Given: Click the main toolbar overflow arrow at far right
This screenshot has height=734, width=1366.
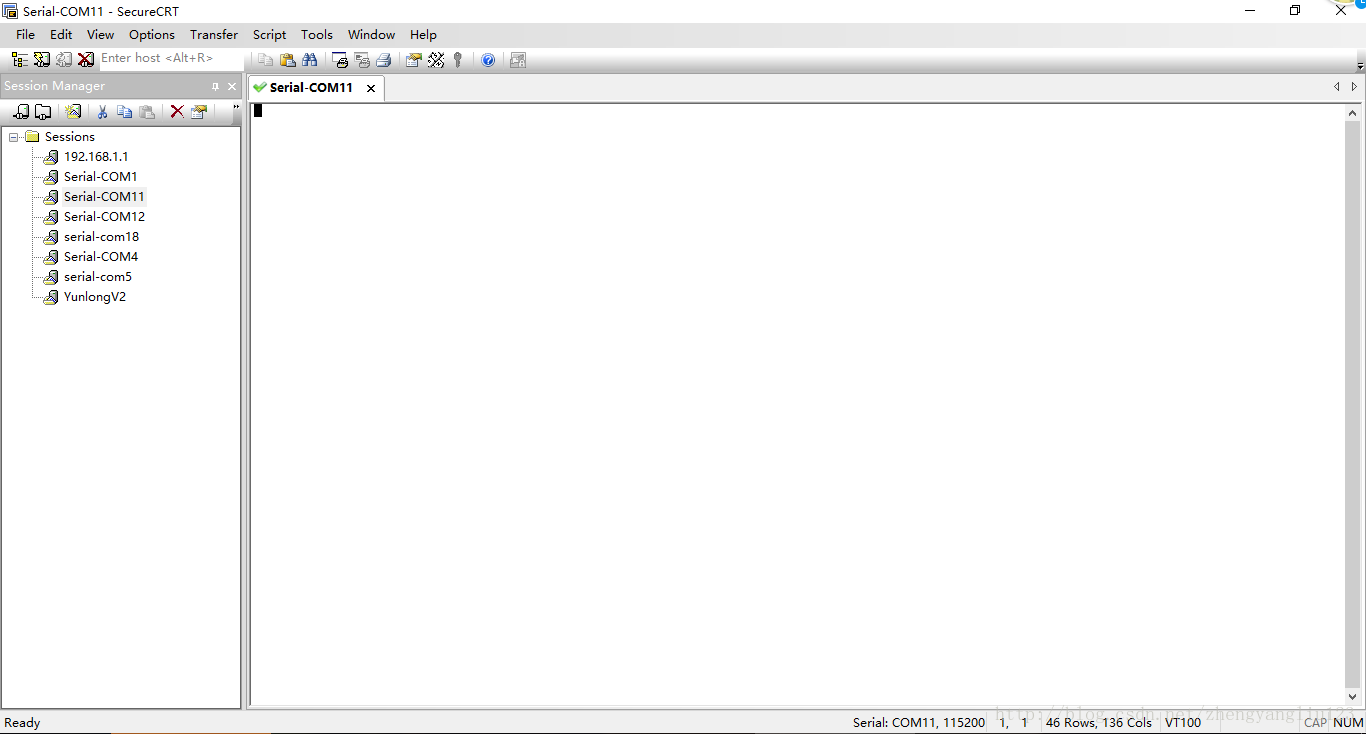Looking at the screenshot, I should click(1360, 65).
